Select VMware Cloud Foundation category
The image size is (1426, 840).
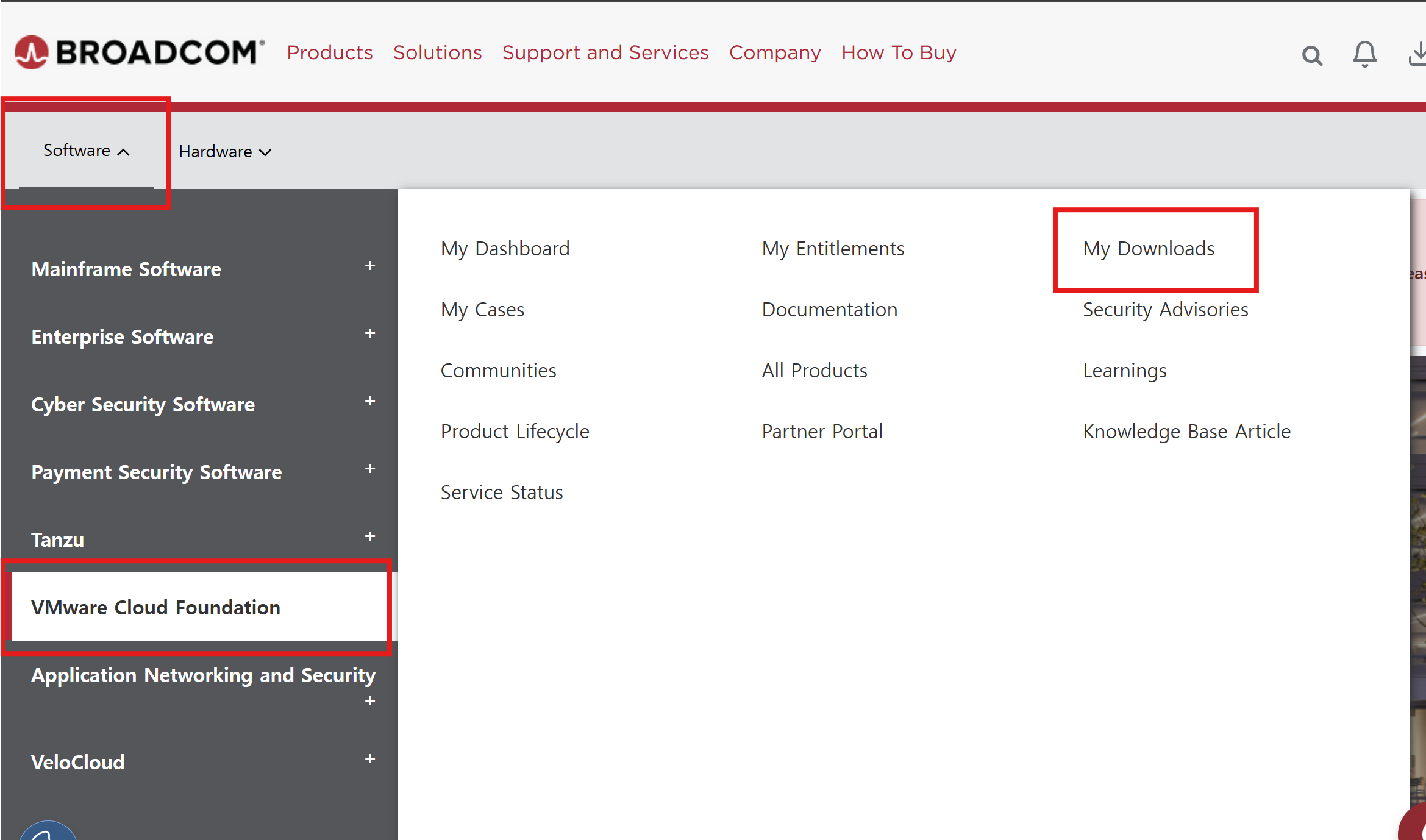[155, 607]
